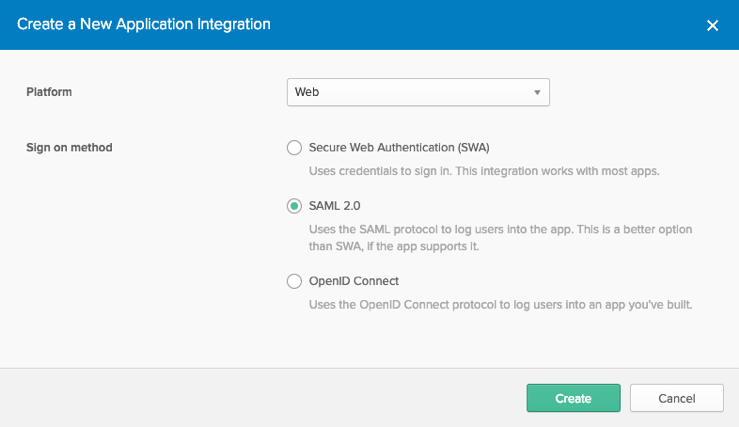The image size is (739, 427).
Task: Click the SWA description about credentials
Action: coord(484,171)
